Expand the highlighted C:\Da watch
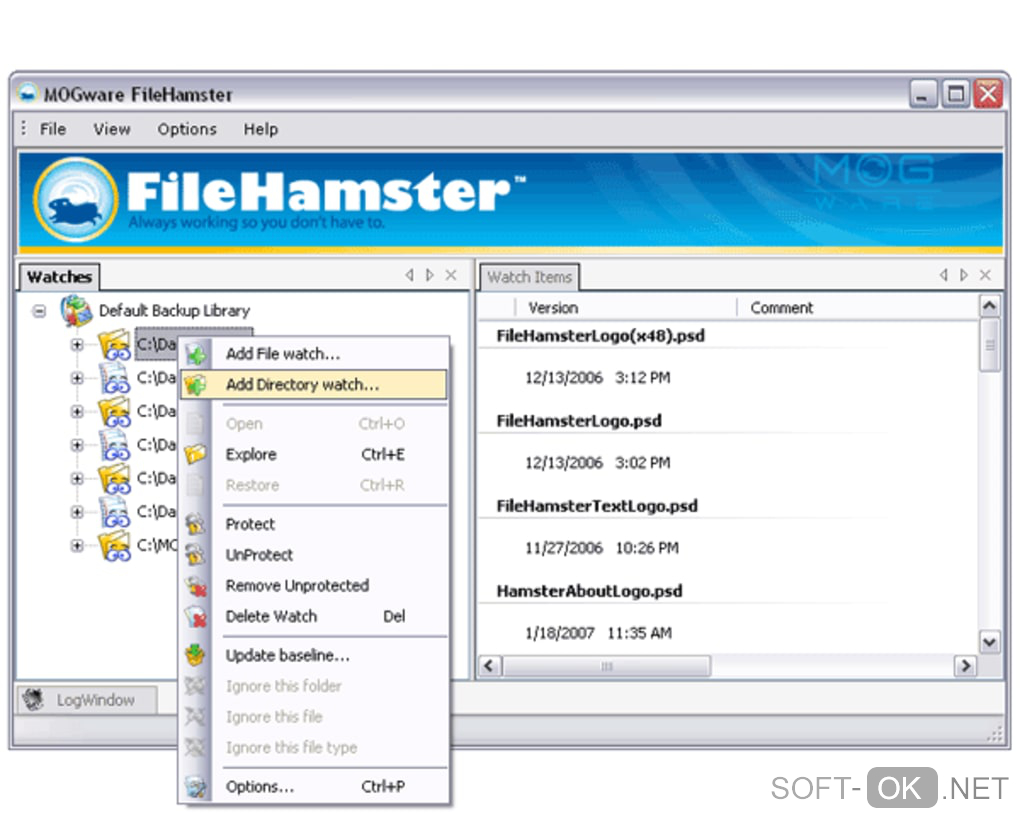The width and height of the screenshot is (1020, 813). pyautogui.click(x=77, y=344)
